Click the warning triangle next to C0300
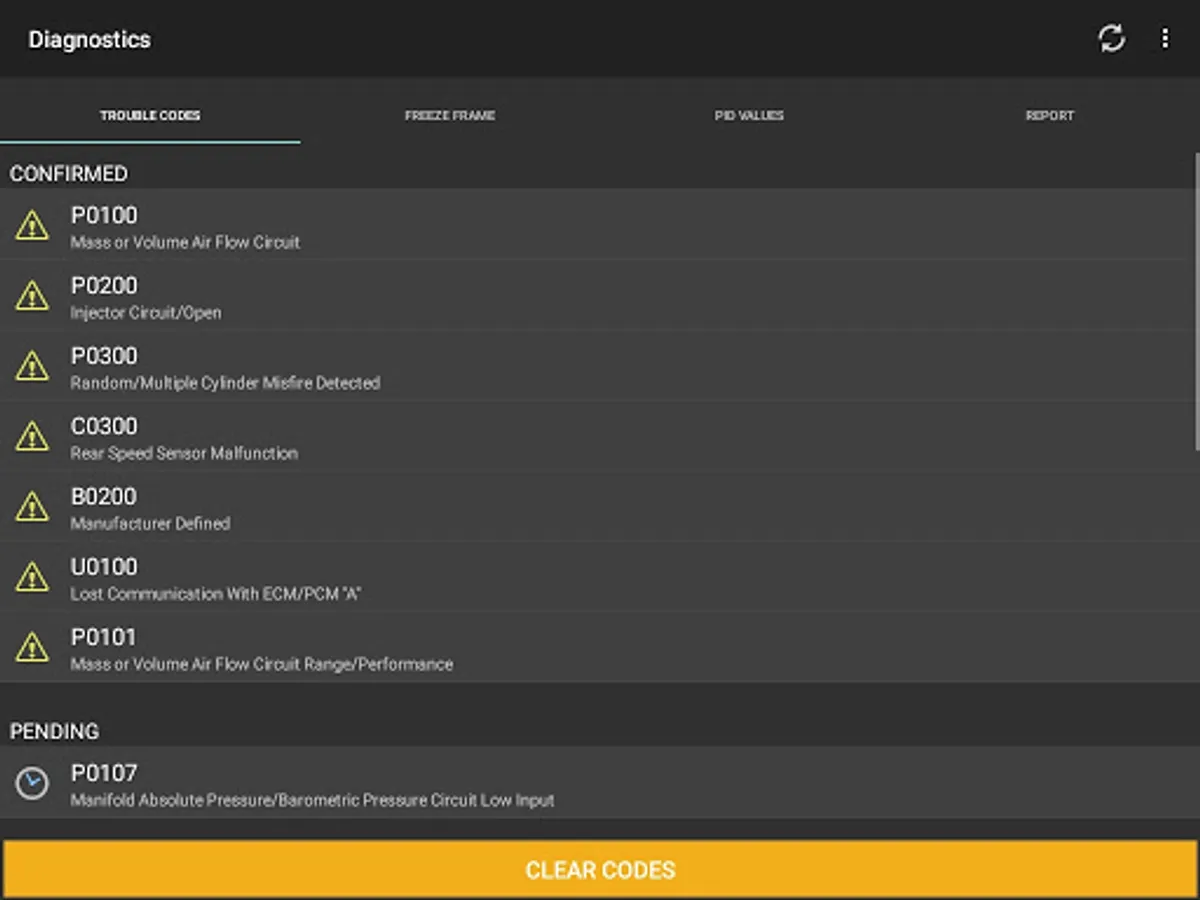This screenshot has height=900, width=1200. point(32,436)
